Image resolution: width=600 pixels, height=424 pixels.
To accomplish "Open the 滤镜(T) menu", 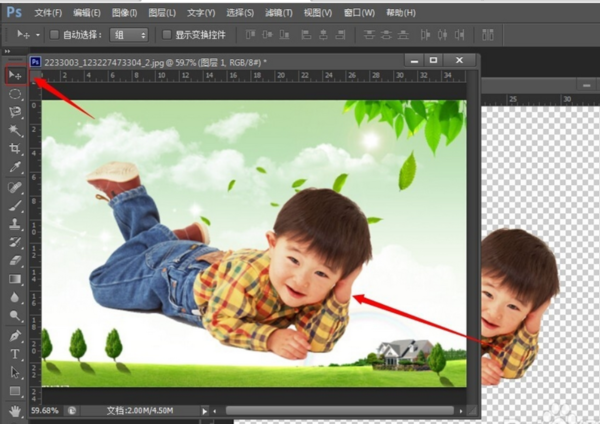I will (279, 13).
